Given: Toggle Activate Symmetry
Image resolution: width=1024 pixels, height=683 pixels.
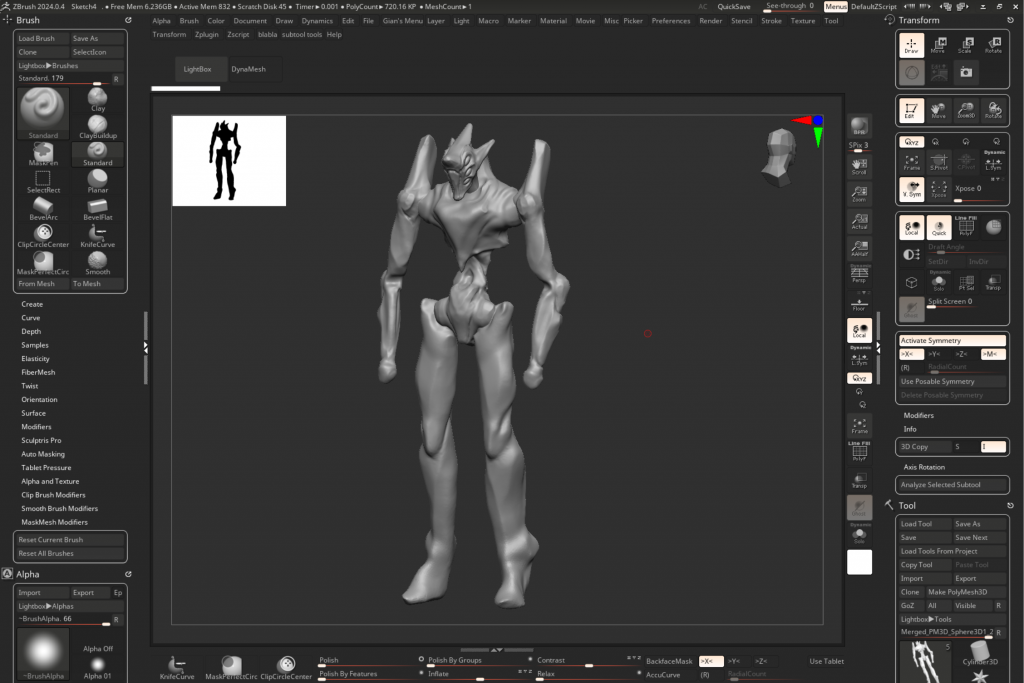Looking at the screenshot, I should click(952, 340).
